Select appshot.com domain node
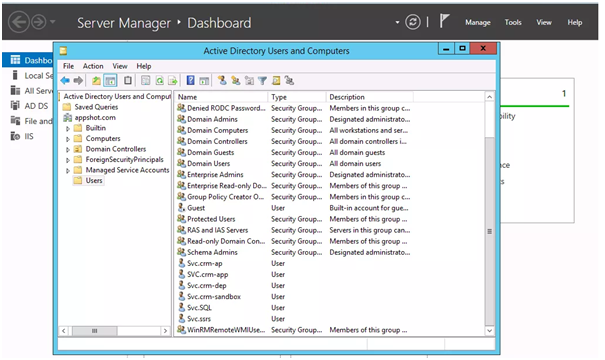The width and height of the screenshot is (605, 360). point(95,117)
